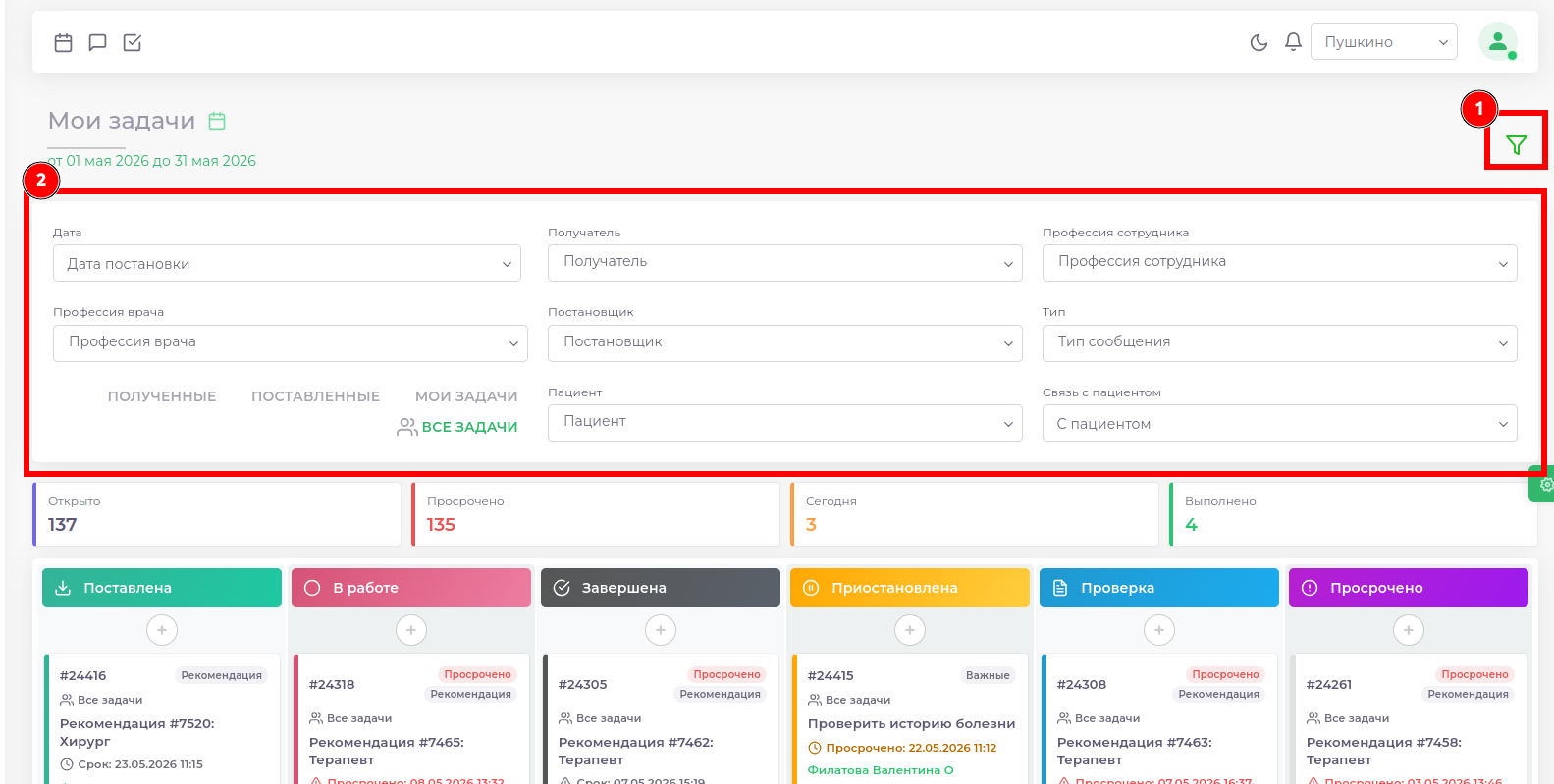Open the Дата постановки dropdown
Image resolution: width=1554 pixels, height=784 pixels.
[x=287, y=263]
